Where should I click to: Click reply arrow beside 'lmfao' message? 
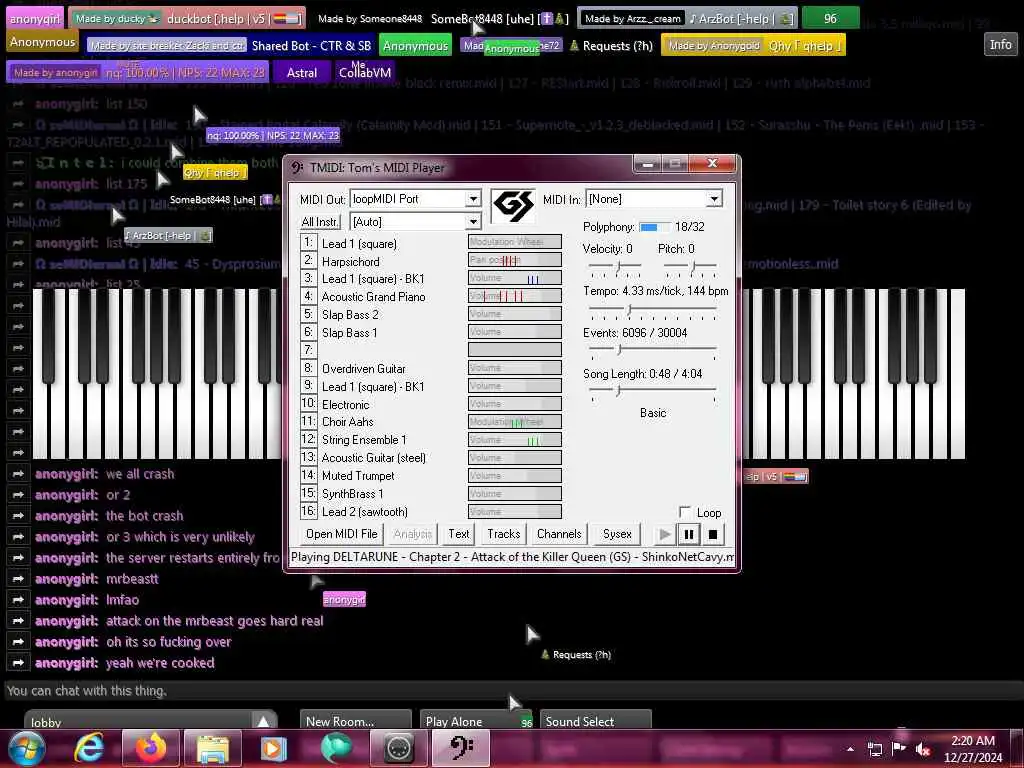[18, 600]
